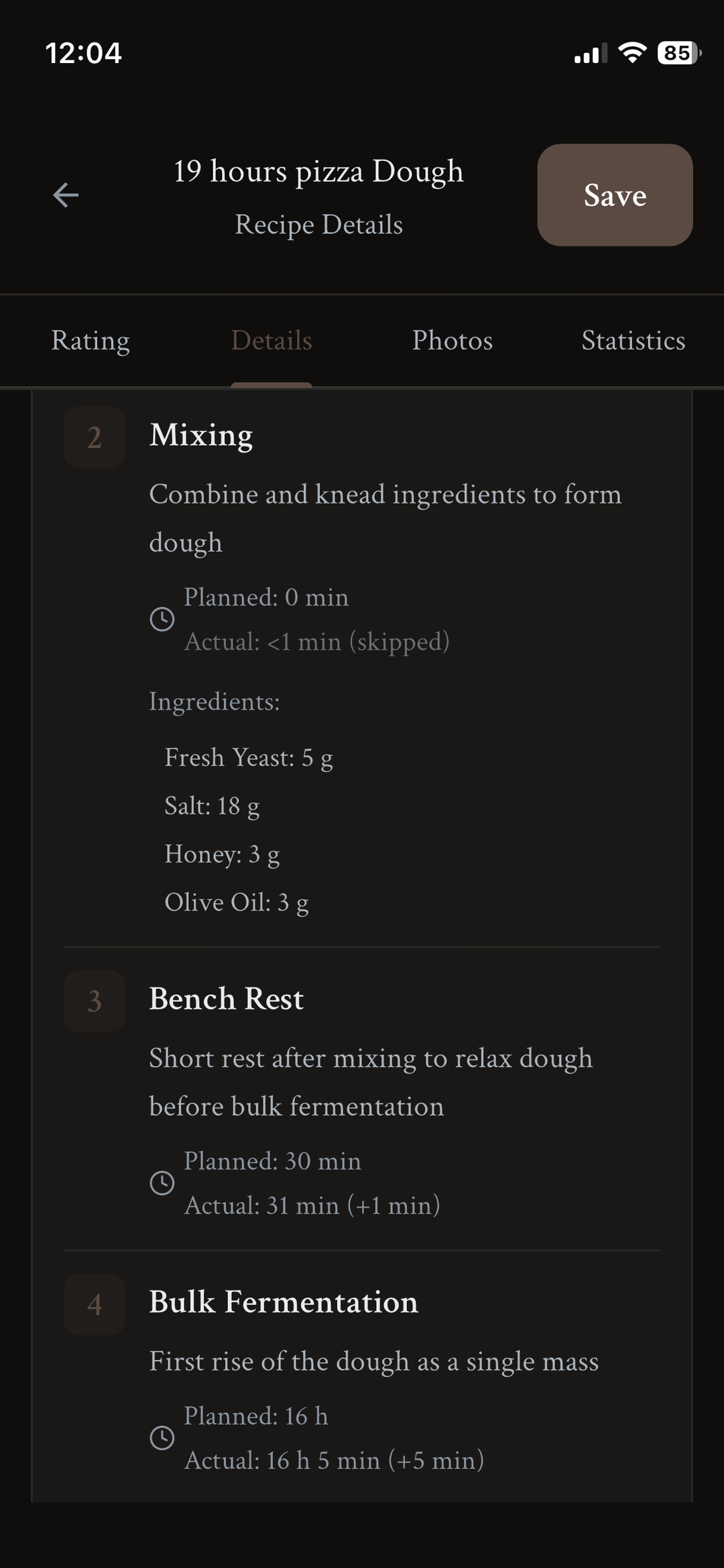The width and height of the screenshot is (724, 1568).
Task: Tap the step 4 number badge
Action: 95,1304
